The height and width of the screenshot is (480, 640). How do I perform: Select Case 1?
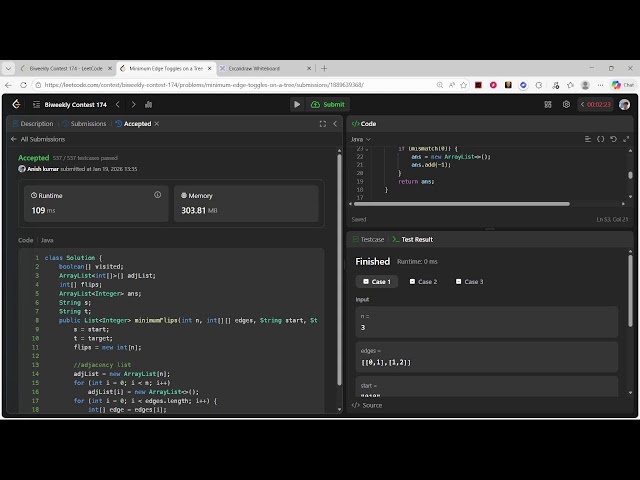(x=377, y=282)
